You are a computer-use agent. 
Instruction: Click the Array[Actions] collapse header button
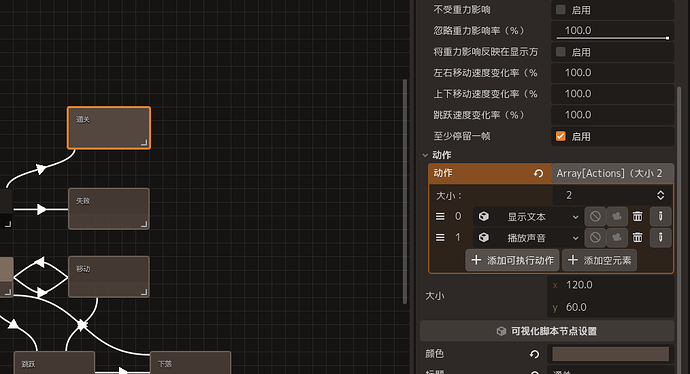[612, 173]
